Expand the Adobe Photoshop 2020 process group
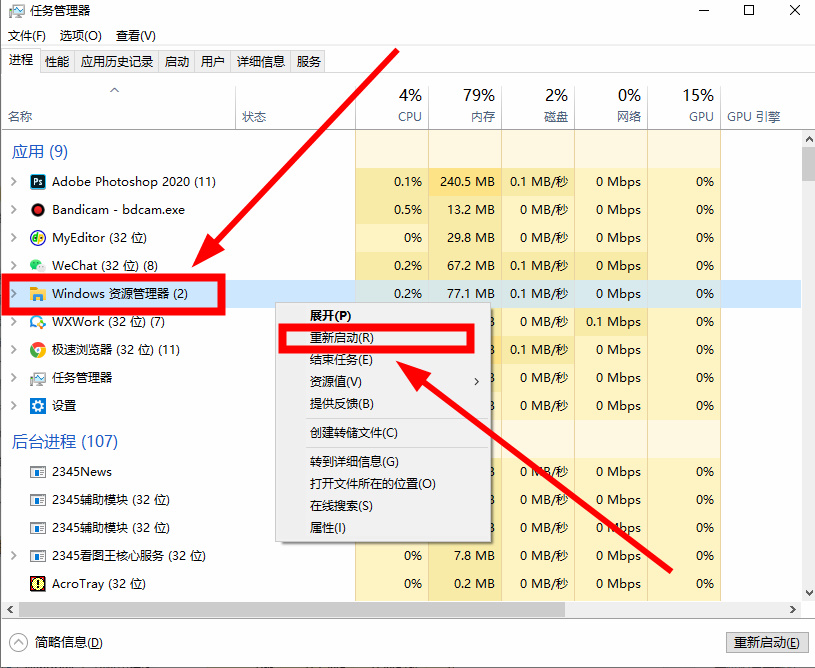 (x=14, y=182)
